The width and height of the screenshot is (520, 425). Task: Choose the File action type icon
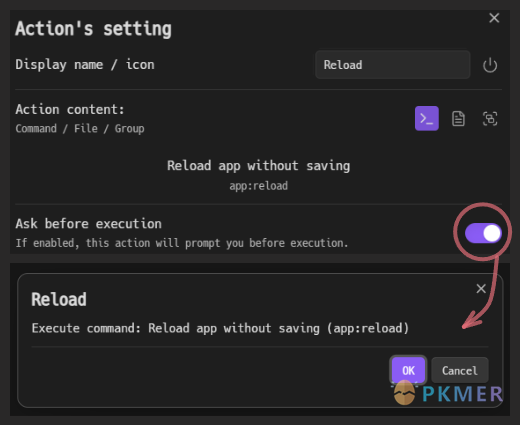458,119
